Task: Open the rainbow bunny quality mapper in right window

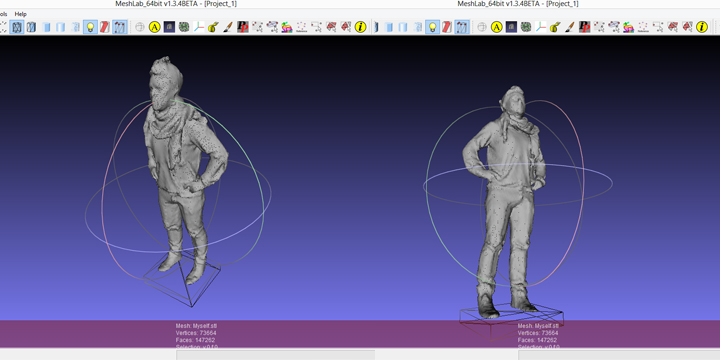Action: (x=629, y=27)
